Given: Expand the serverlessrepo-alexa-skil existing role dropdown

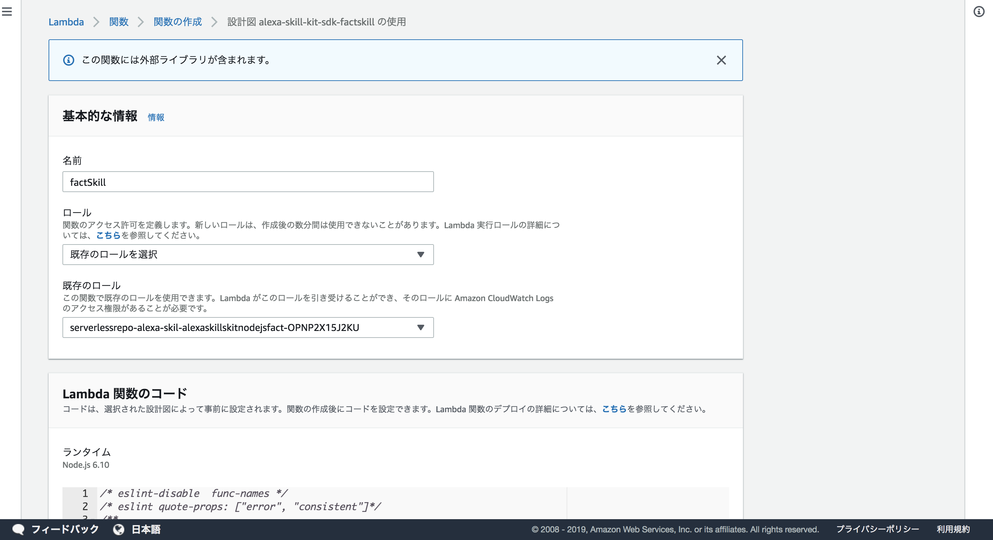Looking at the screenshot, I should (248, 327).
